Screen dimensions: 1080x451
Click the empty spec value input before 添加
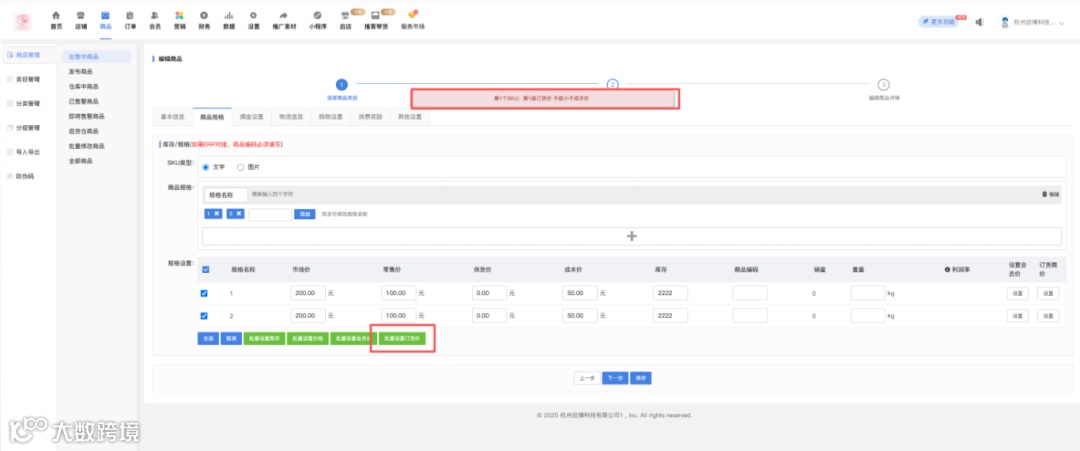coord(270,214)
